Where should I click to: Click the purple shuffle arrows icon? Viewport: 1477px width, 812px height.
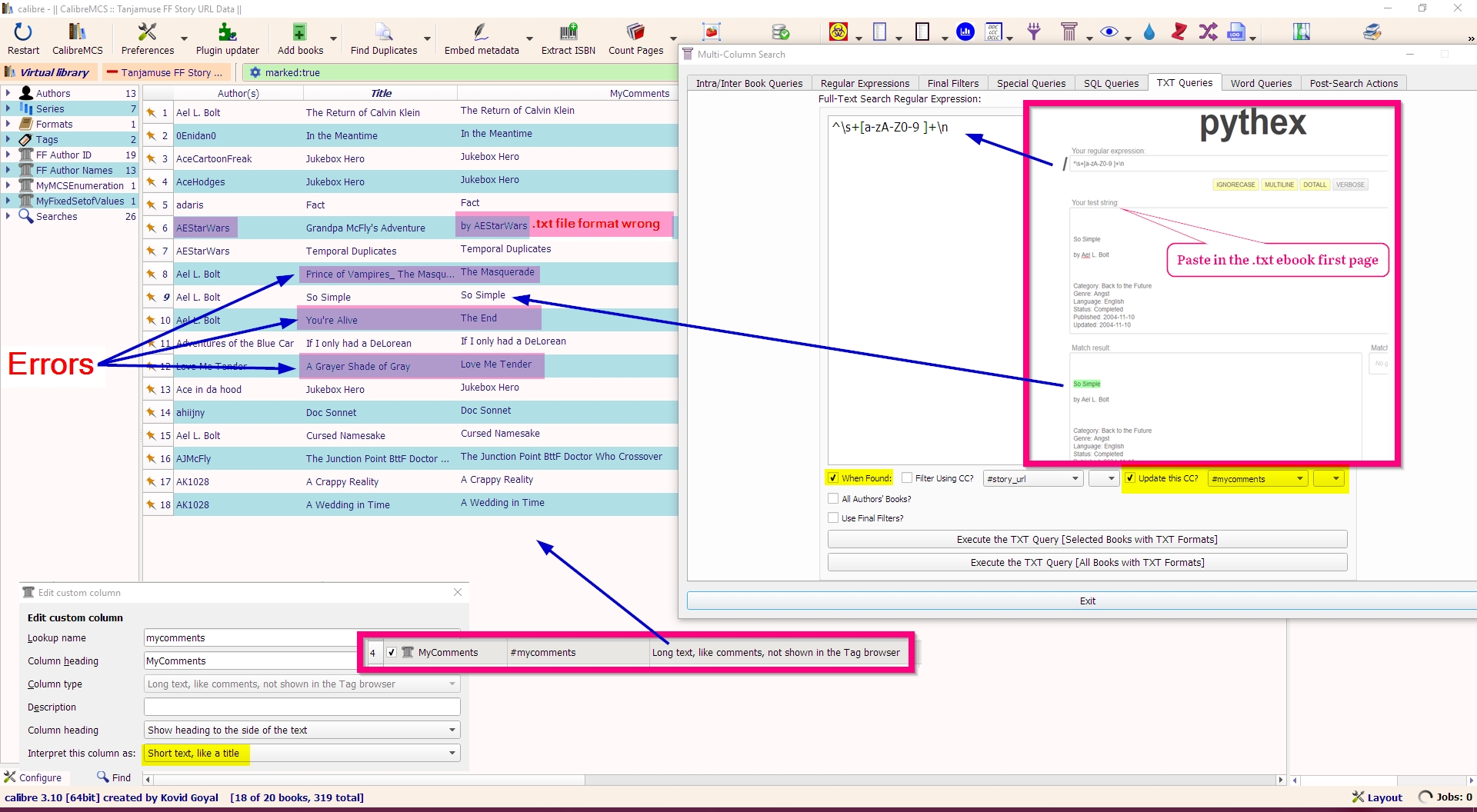(1208, 32)
